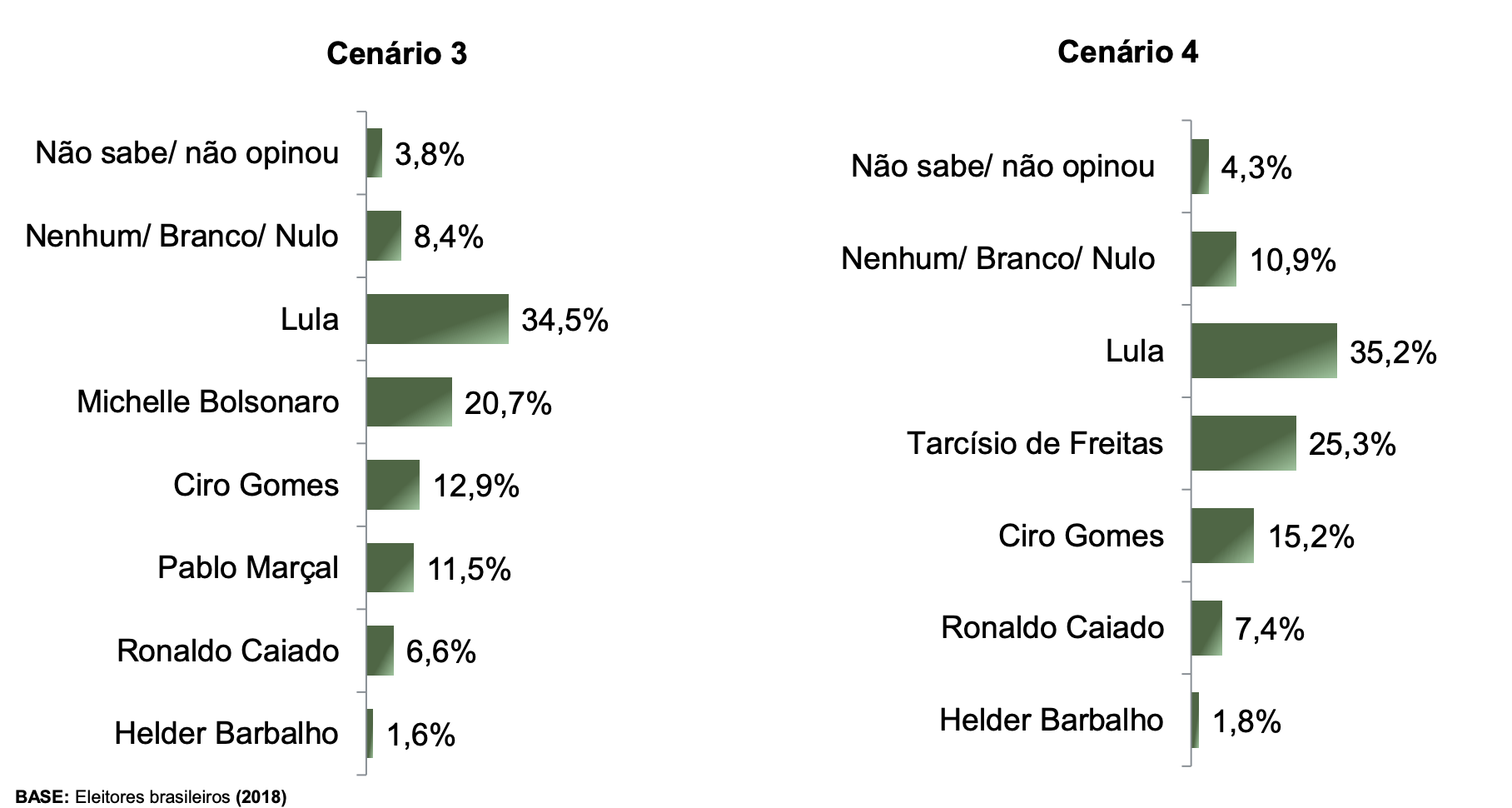Screen dimensions: 1512x808
Task: Select Lula's bar in Cenário 3
Action: (x=437, y=319)
